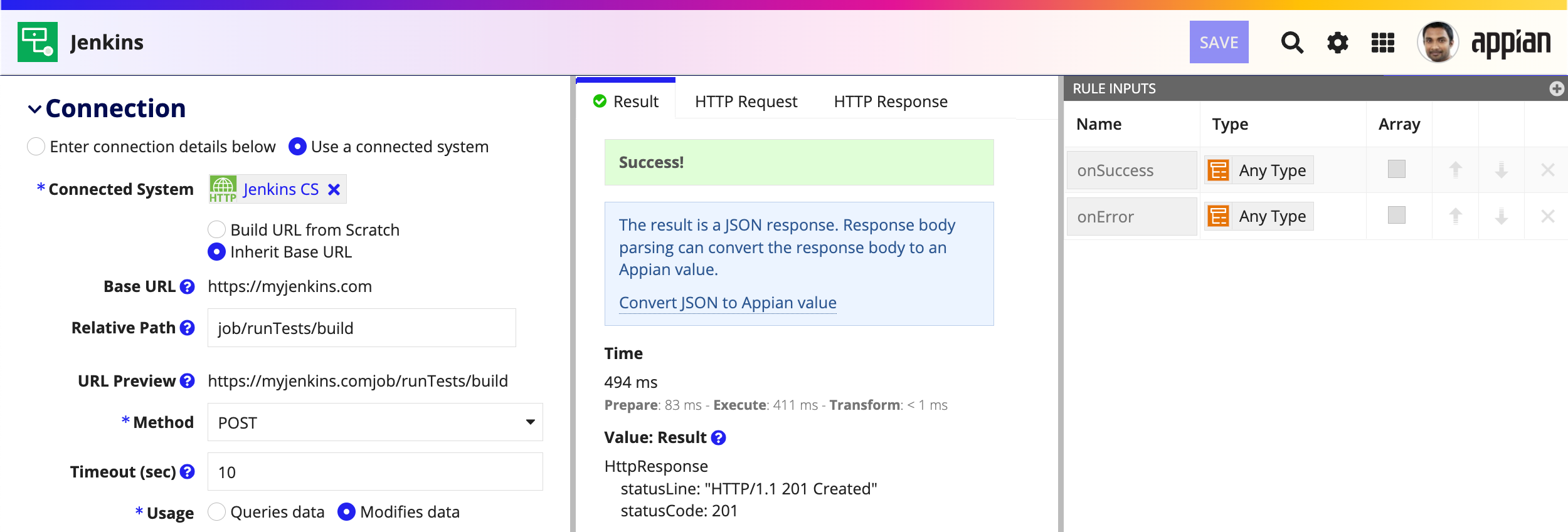Open the settings gear menu
Screen dimensions: 1568x532
[x=1337, y=43]
